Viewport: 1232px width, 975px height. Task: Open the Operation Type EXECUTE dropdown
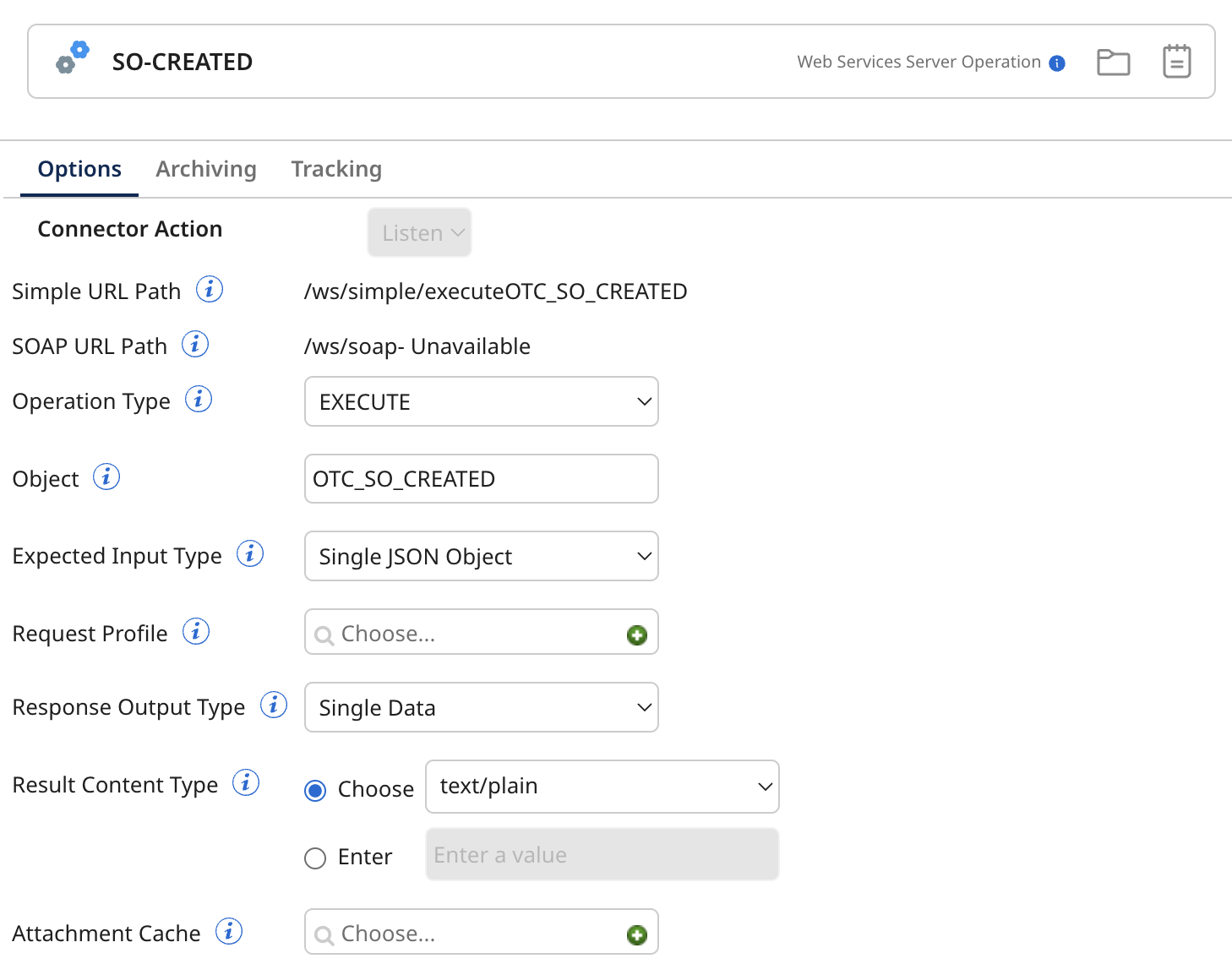tap(481, 401)
